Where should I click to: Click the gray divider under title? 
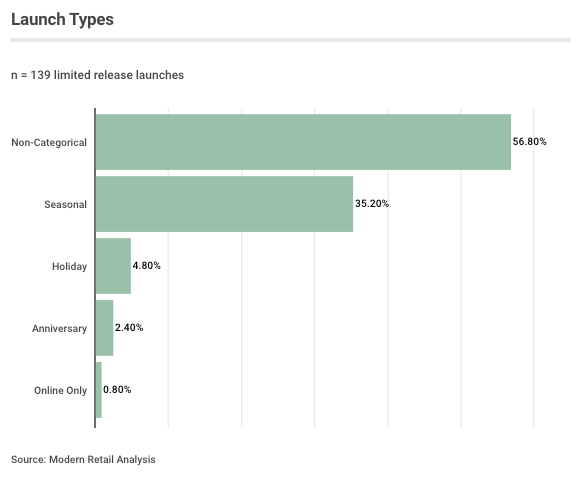pyautogui.click(x=291, y=40)
